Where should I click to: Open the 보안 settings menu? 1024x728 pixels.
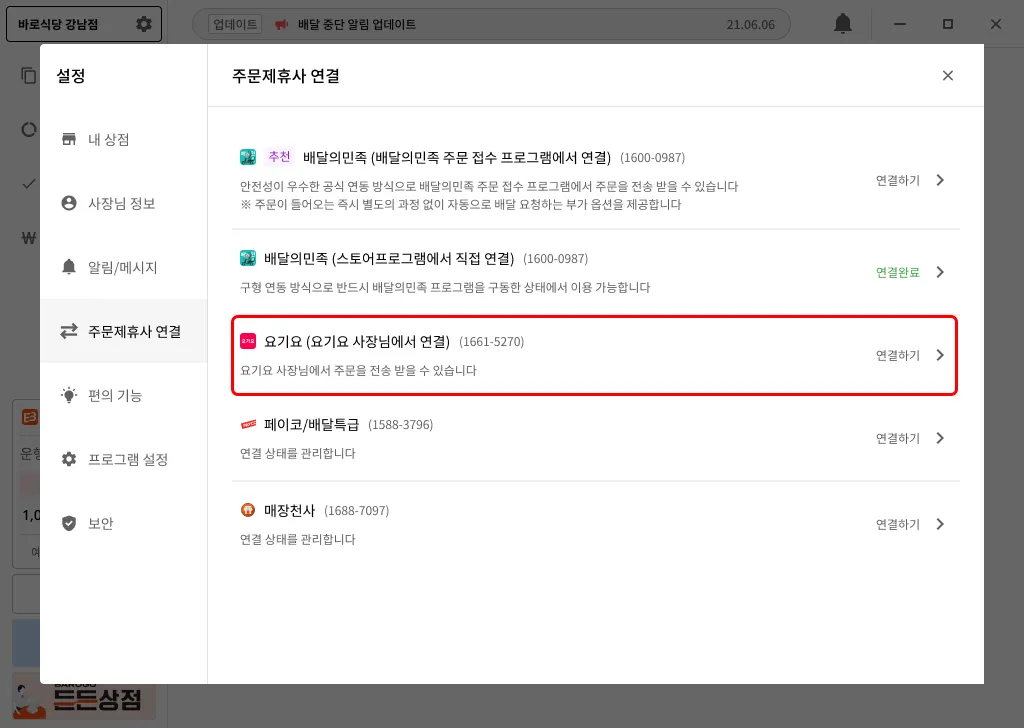tap(124, 523)
